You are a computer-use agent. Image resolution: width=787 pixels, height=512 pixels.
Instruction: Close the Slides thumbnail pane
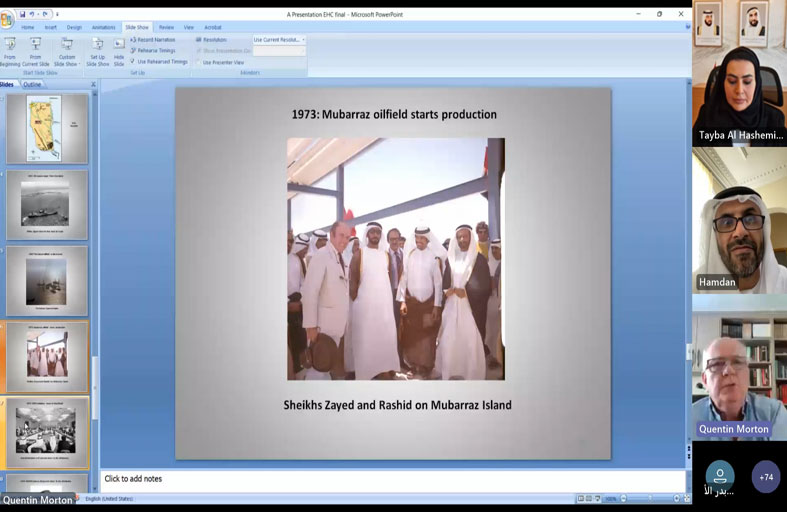point(94,85)
